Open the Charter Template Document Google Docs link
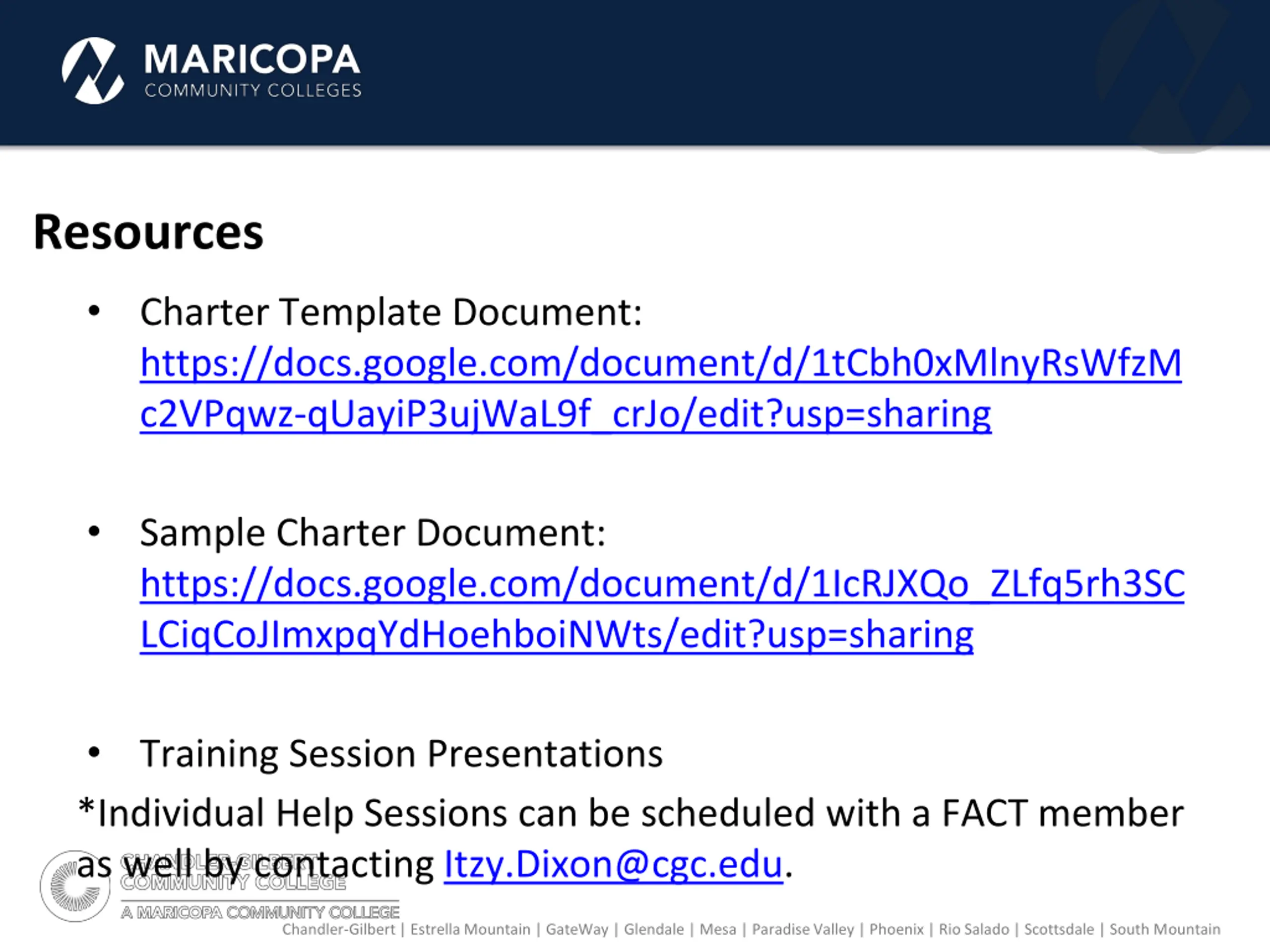1270x952 pixels. (660, 388)
